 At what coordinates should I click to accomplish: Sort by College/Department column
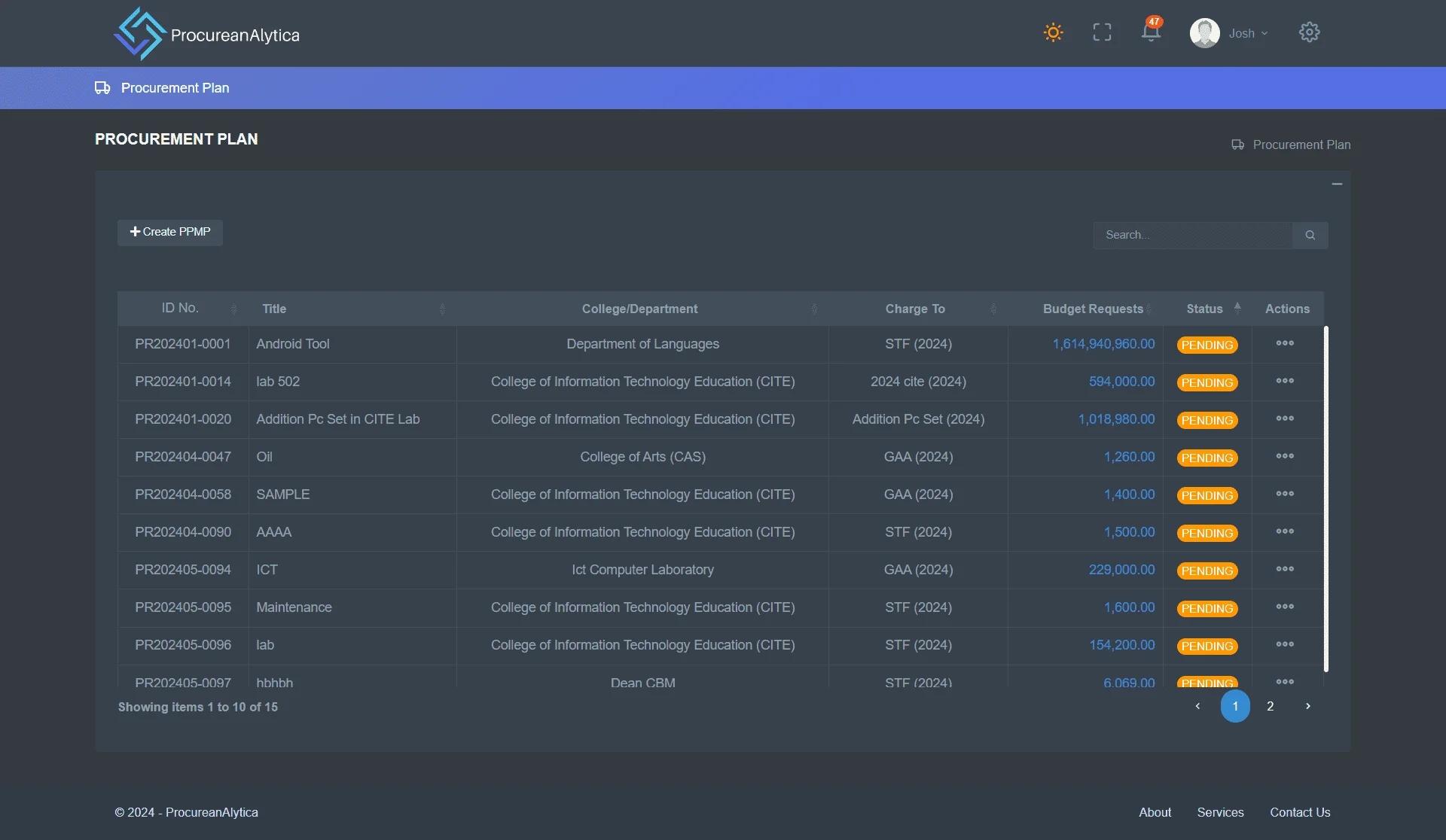pos(642,309)
